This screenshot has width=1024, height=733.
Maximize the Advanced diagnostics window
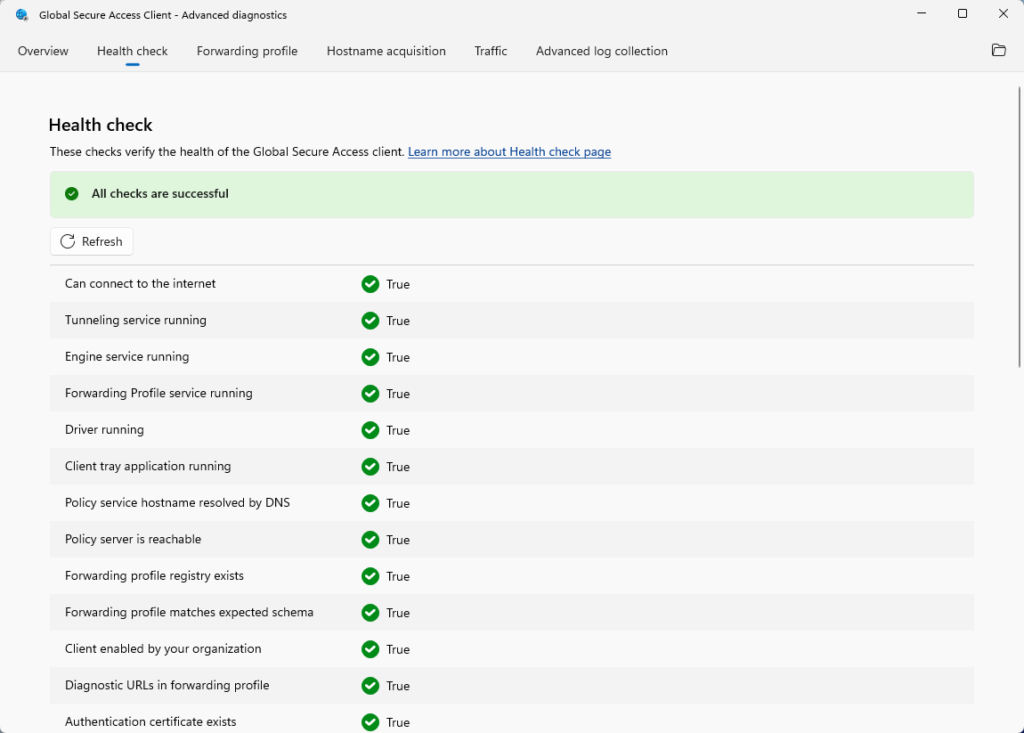click(x=962, y=14)
